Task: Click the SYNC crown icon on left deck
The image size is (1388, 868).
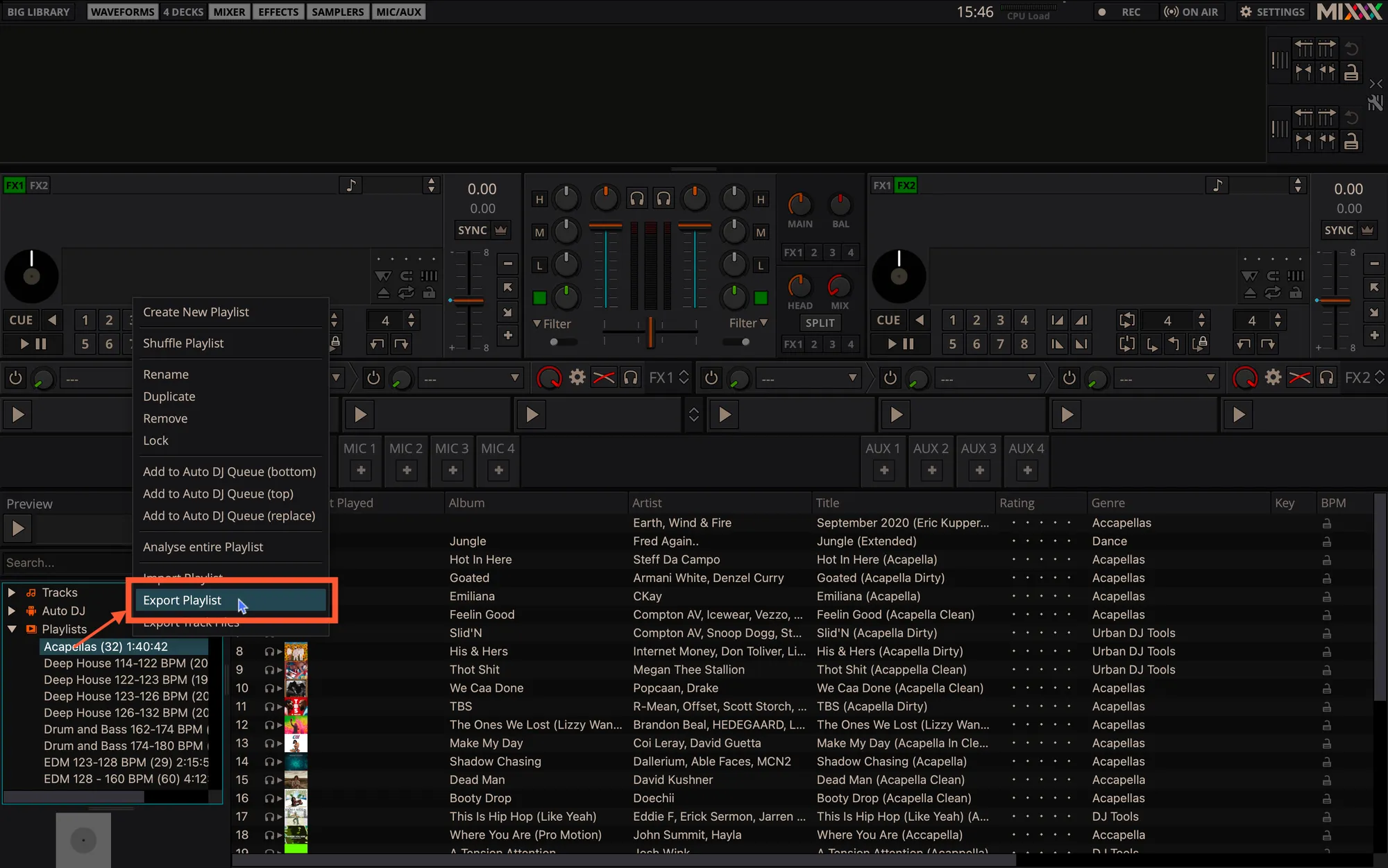Action: click(x=501, y=230)
